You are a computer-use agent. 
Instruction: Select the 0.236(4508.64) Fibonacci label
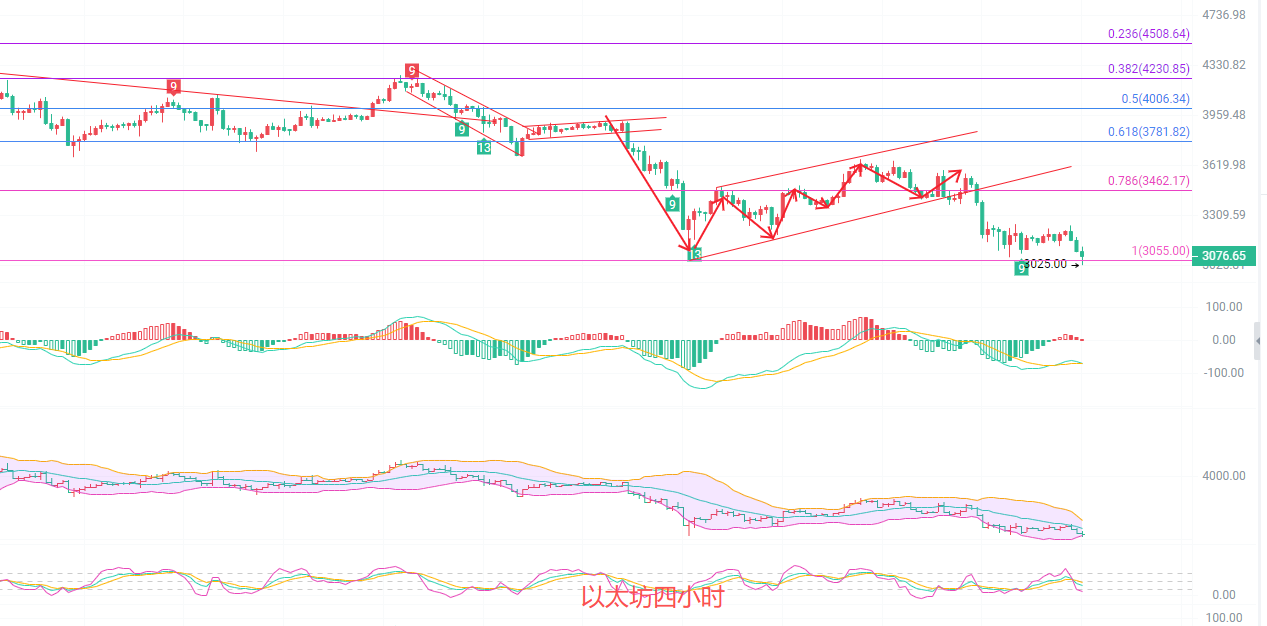(1148, 34)
